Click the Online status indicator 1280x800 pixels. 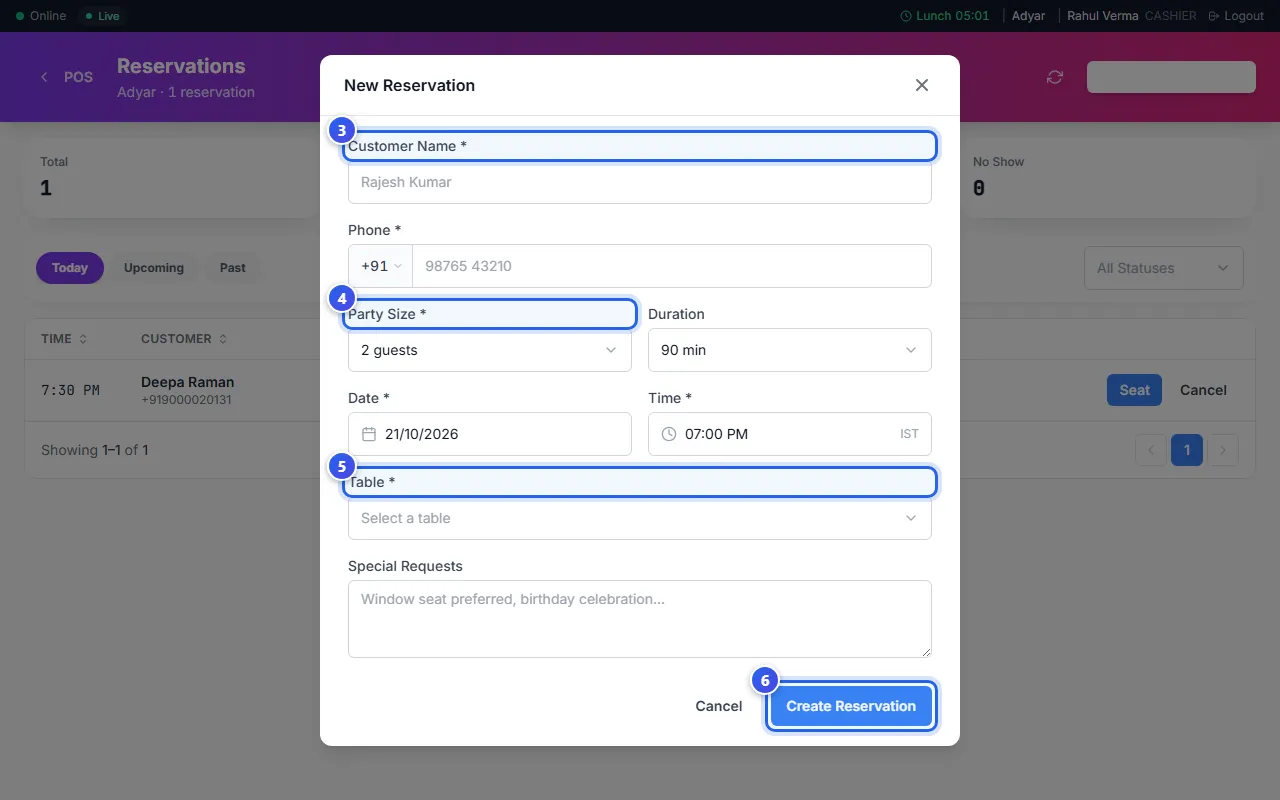click(41, 16)
